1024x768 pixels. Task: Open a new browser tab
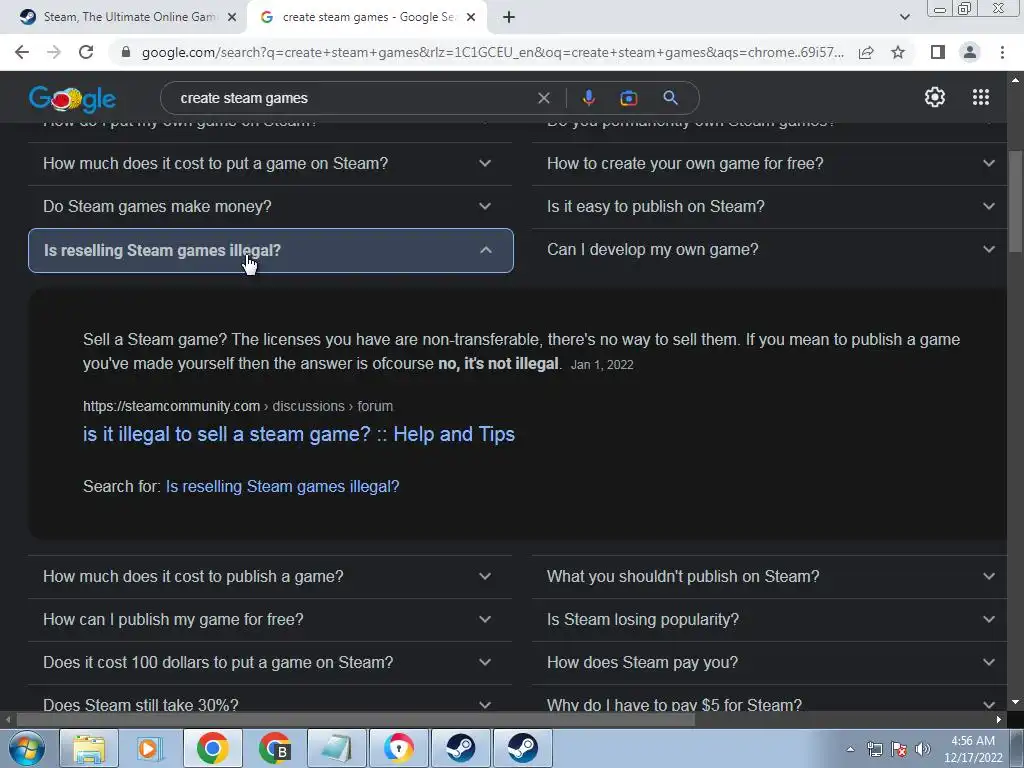point(509,17)
